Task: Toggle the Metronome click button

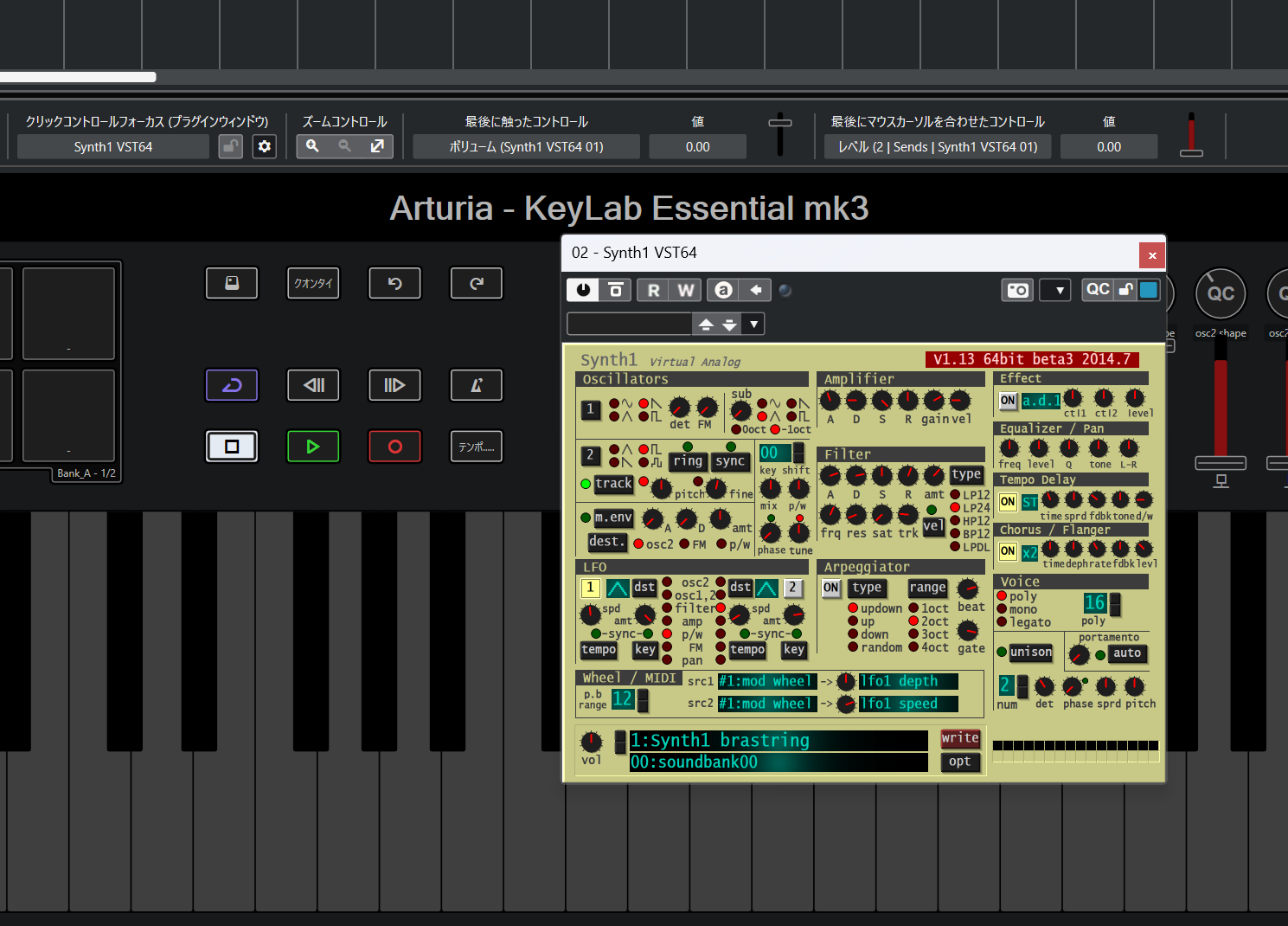Action: 477,385
